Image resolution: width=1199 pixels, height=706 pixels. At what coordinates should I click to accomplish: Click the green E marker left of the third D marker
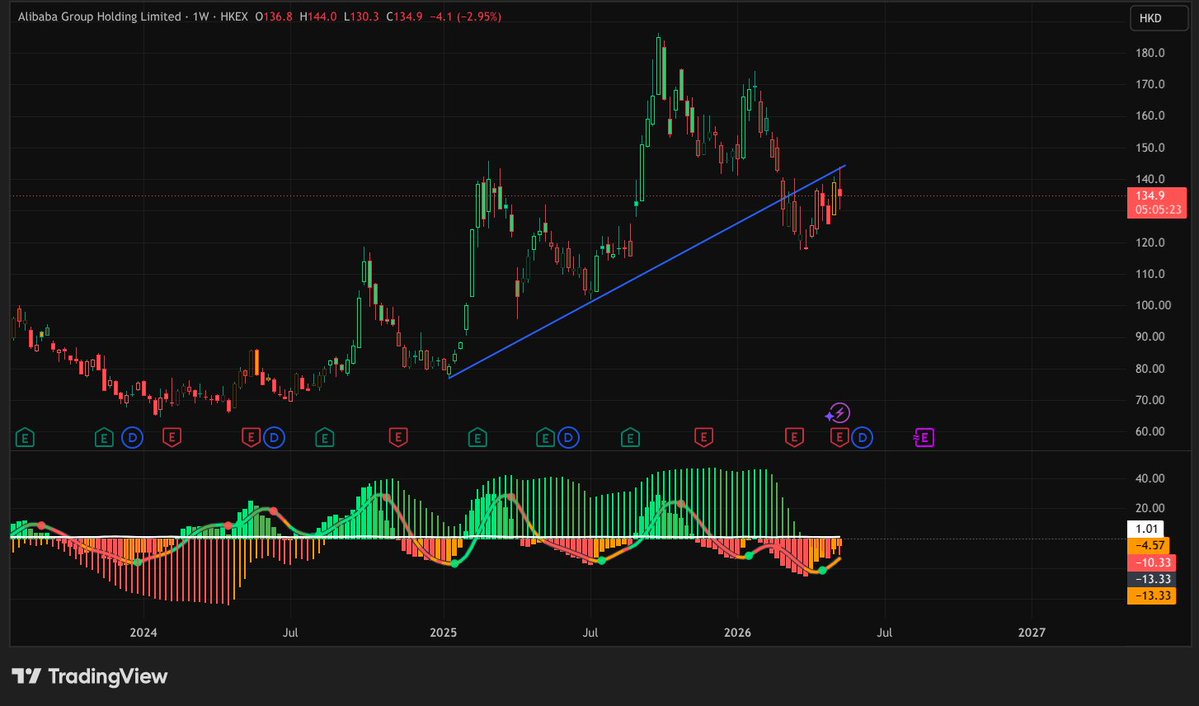click(544, 438)
